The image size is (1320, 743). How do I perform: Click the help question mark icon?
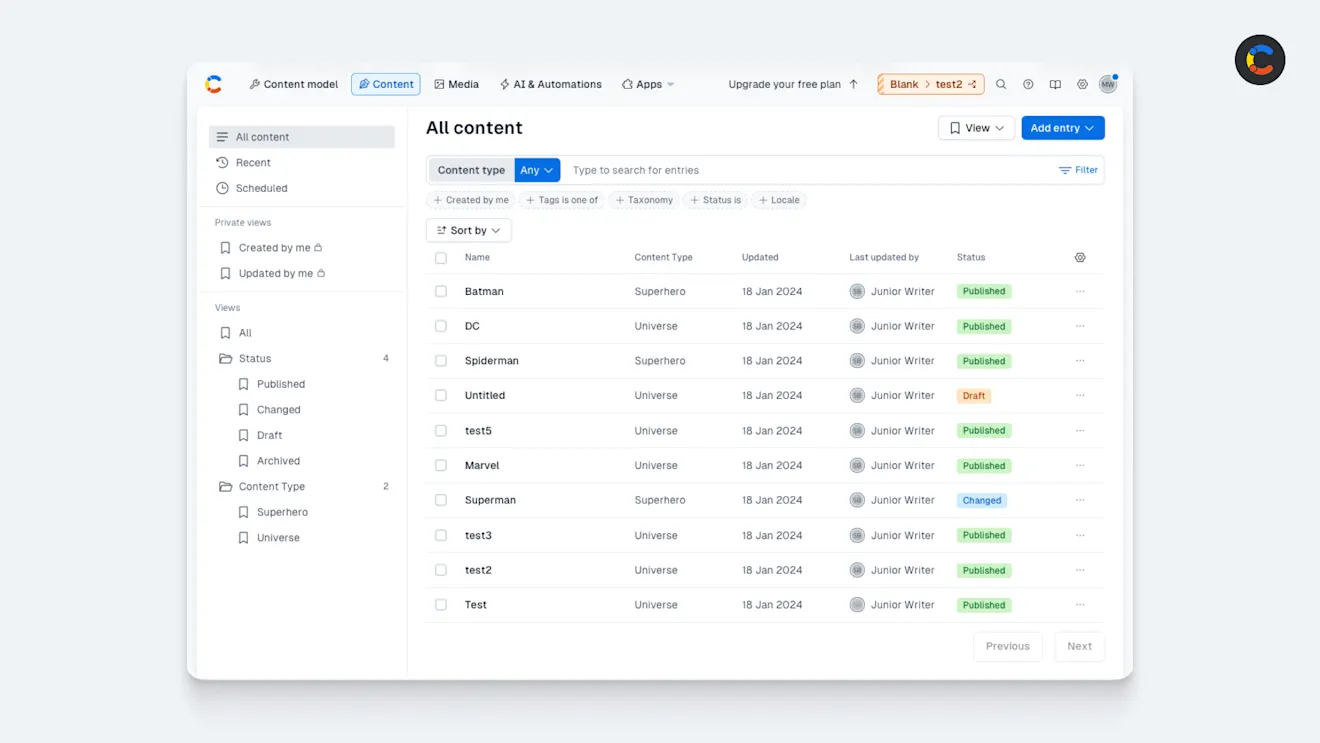(x=1028, y=84)
